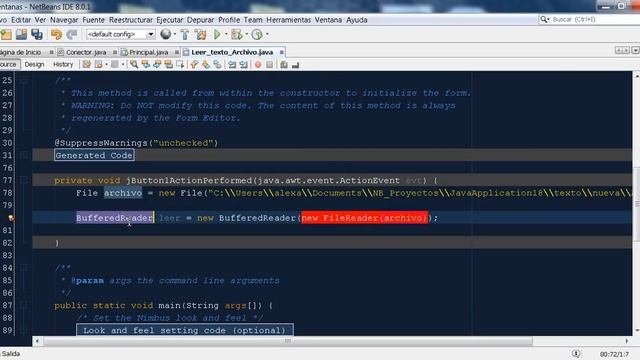Image resolution: width=640 pixels, height=360 pixels.
Task: Collapse main method fold at line 87
Action: (24, 305)
